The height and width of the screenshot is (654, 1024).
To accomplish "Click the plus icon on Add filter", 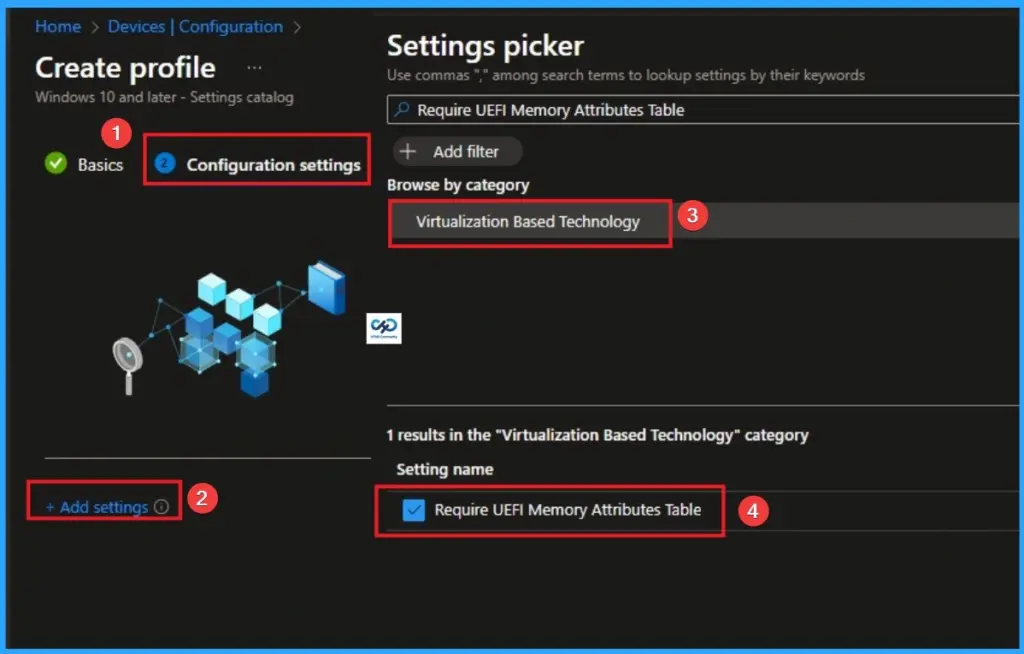I will point(409,151).
